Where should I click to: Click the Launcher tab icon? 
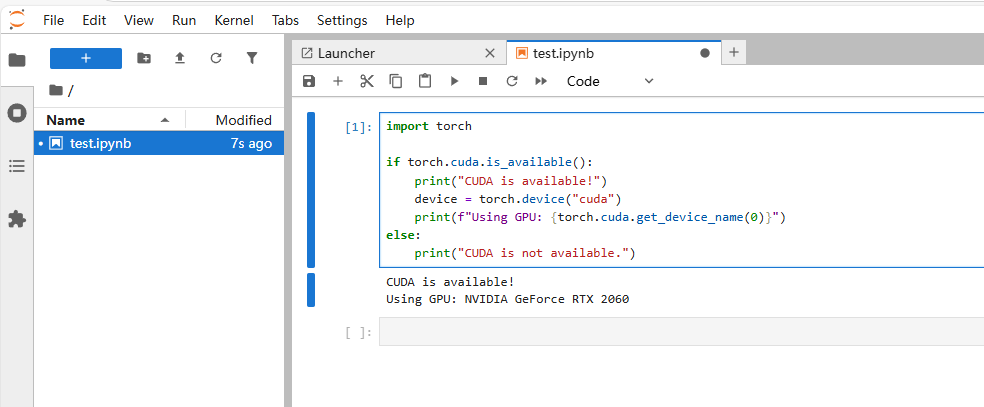tap(307, 53)
